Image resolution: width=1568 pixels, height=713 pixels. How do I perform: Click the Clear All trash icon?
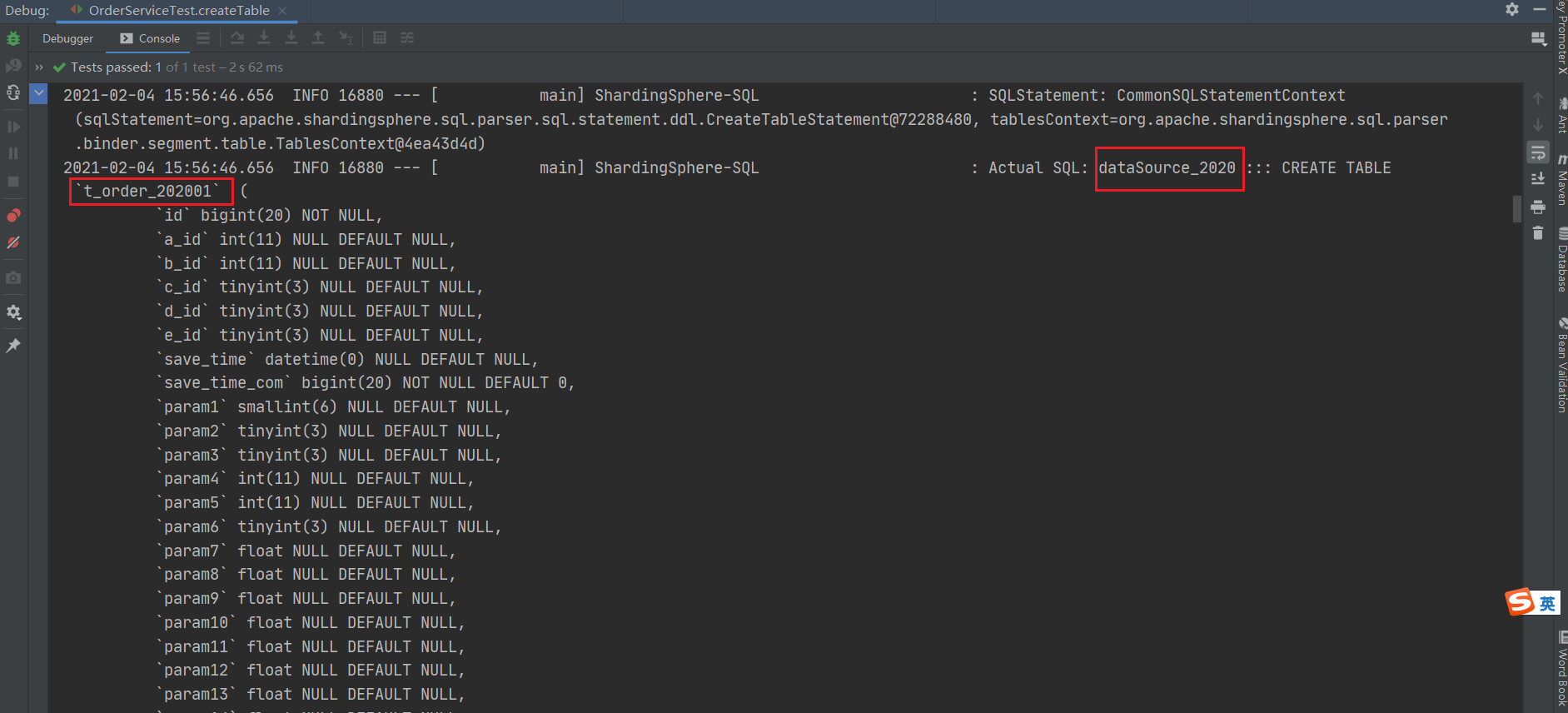coord(1538,233)
